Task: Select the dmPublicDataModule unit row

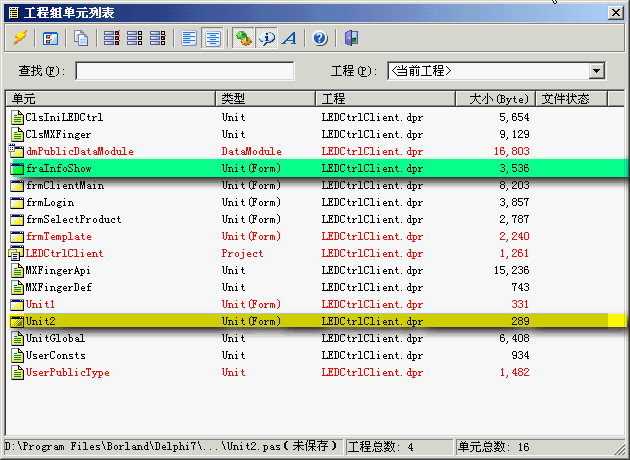Action: point(79,151)
